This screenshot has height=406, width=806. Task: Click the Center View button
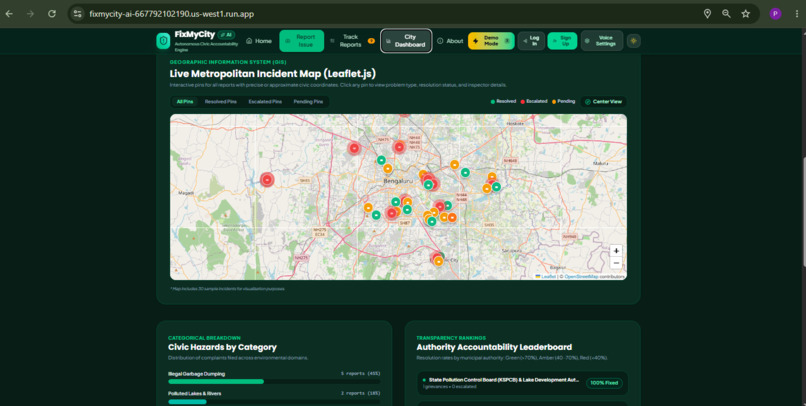(x=603, y=102)
